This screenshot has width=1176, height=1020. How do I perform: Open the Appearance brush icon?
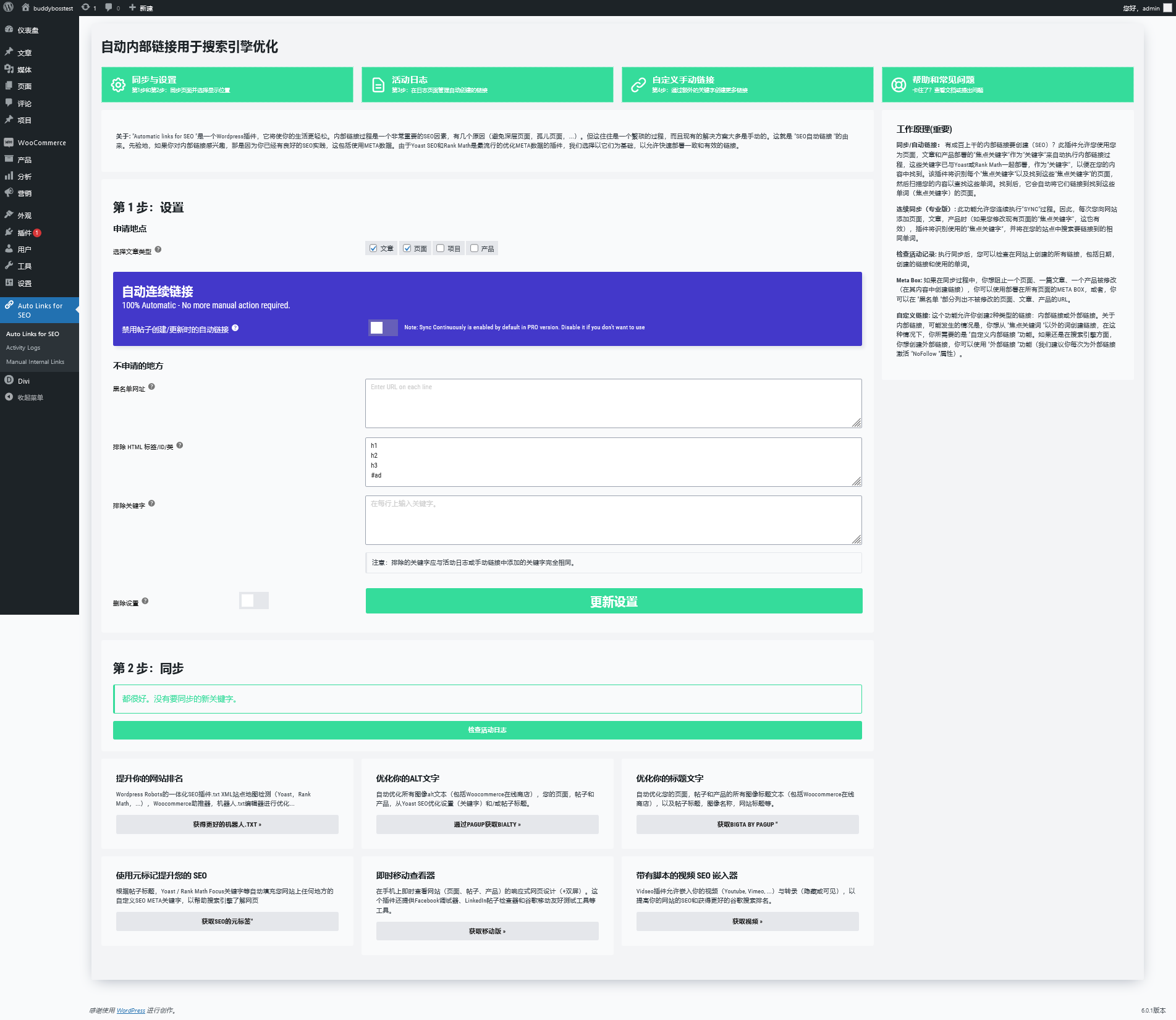(9, 215)
